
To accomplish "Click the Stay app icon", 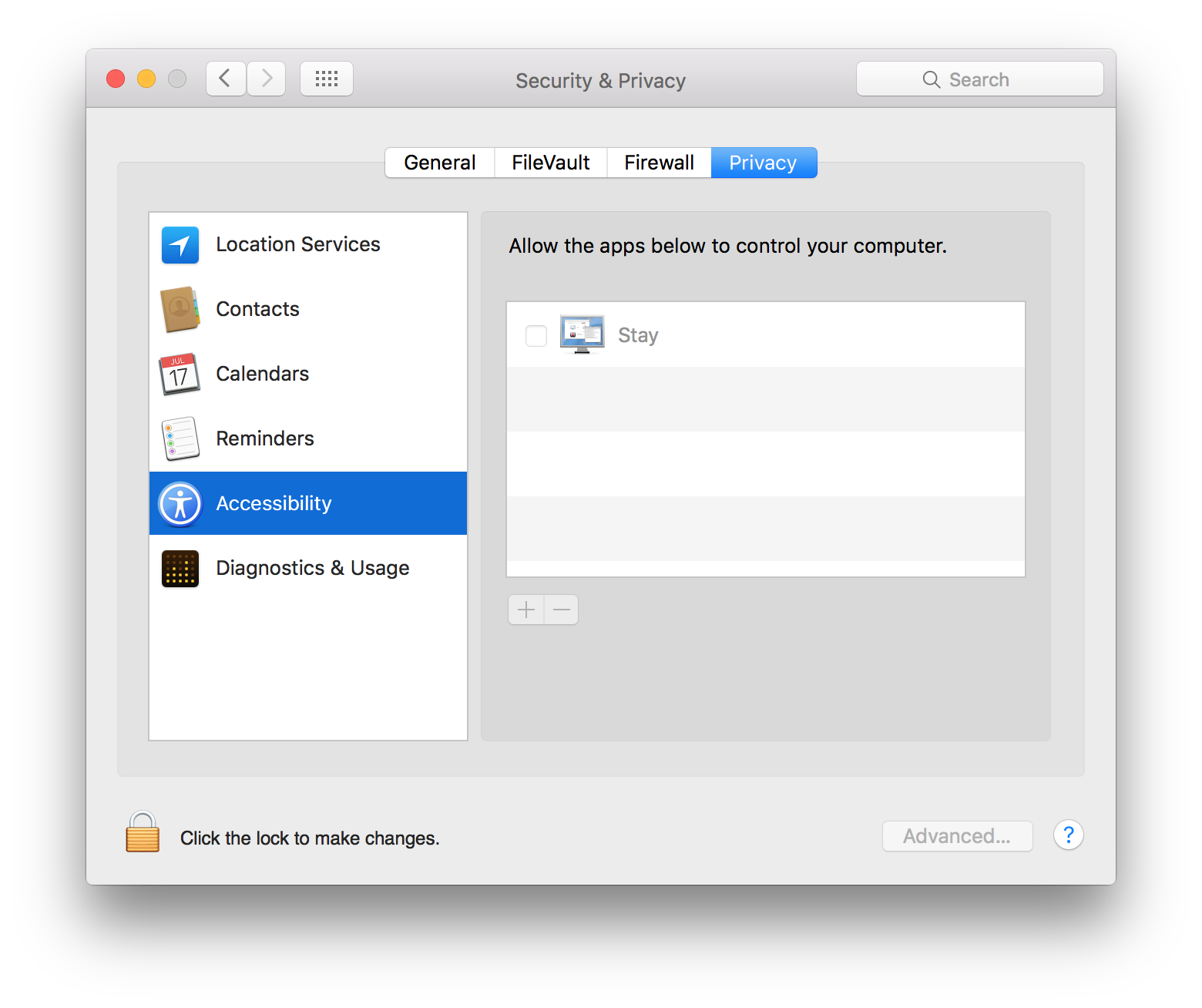I will 582,334.
